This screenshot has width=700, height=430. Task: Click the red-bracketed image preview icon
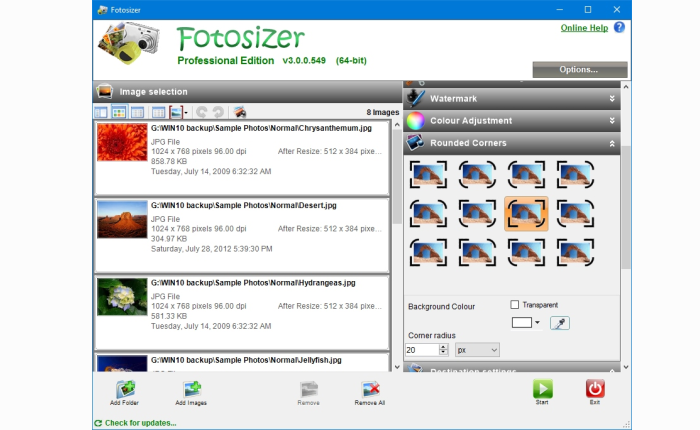(176, 112)
